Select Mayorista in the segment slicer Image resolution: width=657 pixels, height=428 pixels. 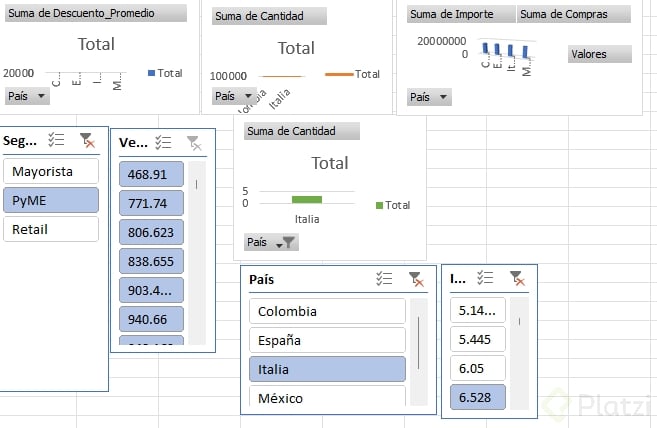click(51, 171)
